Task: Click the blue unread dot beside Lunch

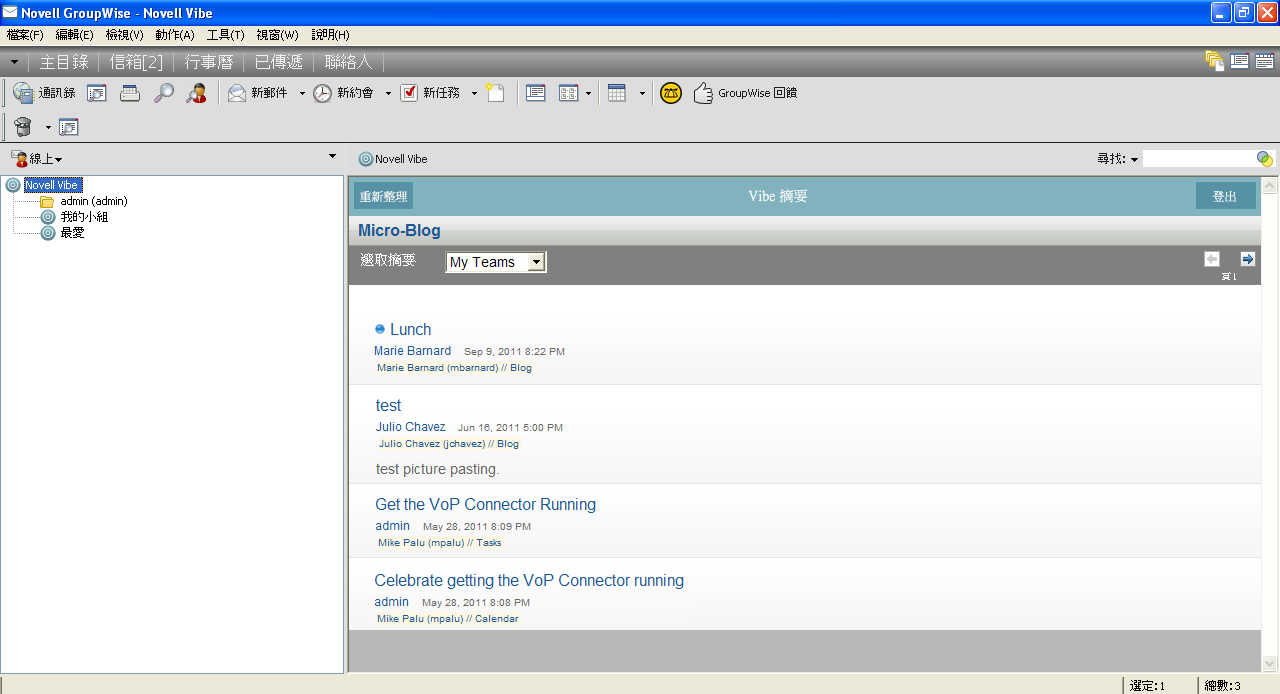Action: click(x=380, y=328)
